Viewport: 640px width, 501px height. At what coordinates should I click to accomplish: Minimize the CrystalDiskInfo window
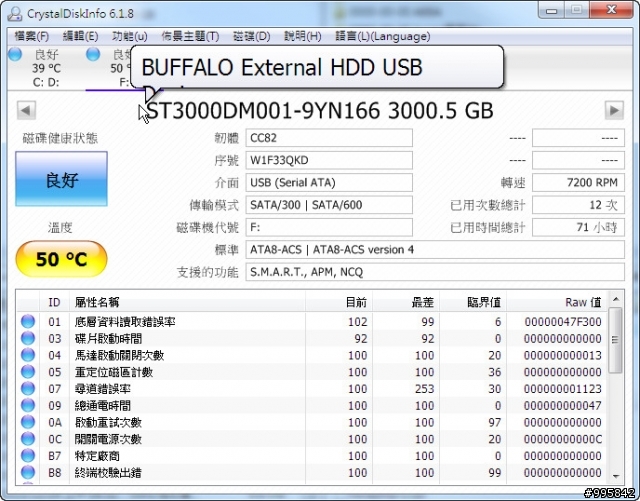tap(551, 10)
